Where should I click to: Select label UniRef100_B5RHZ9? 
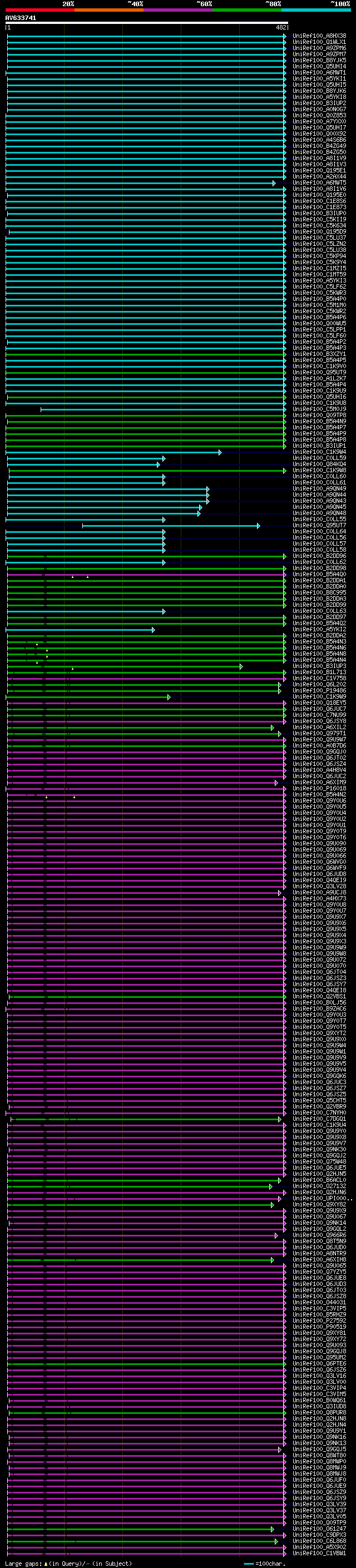tap(319, 1315)
